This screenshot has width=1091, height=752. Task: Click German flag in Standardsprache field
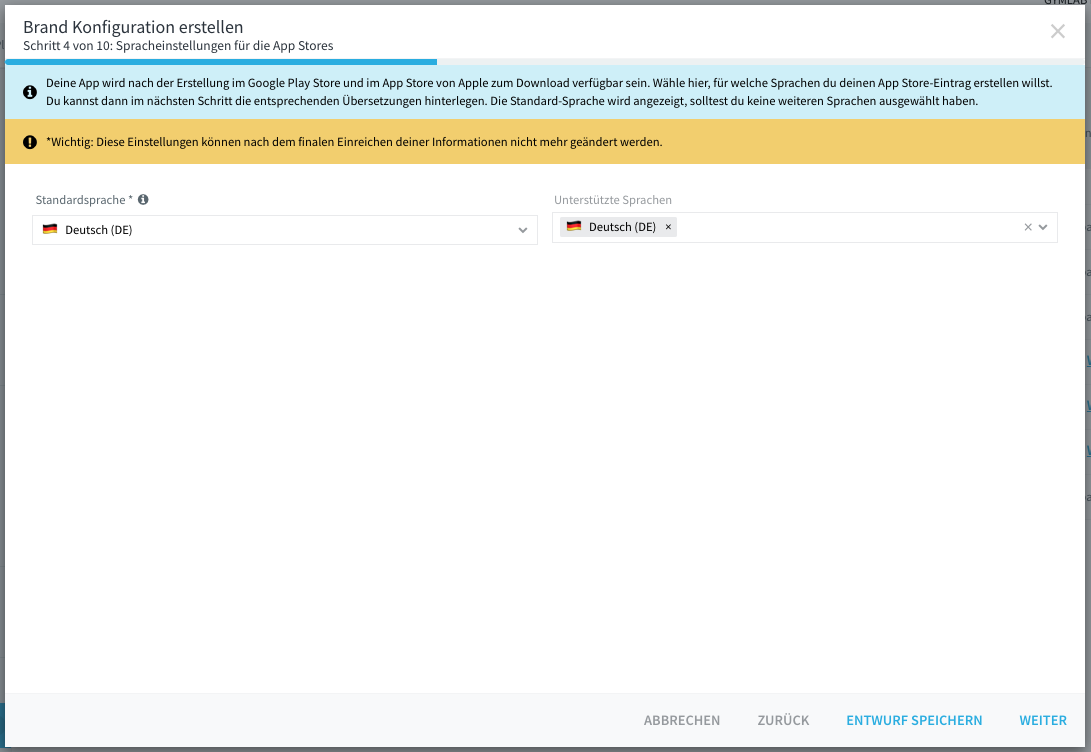[50, 230]
